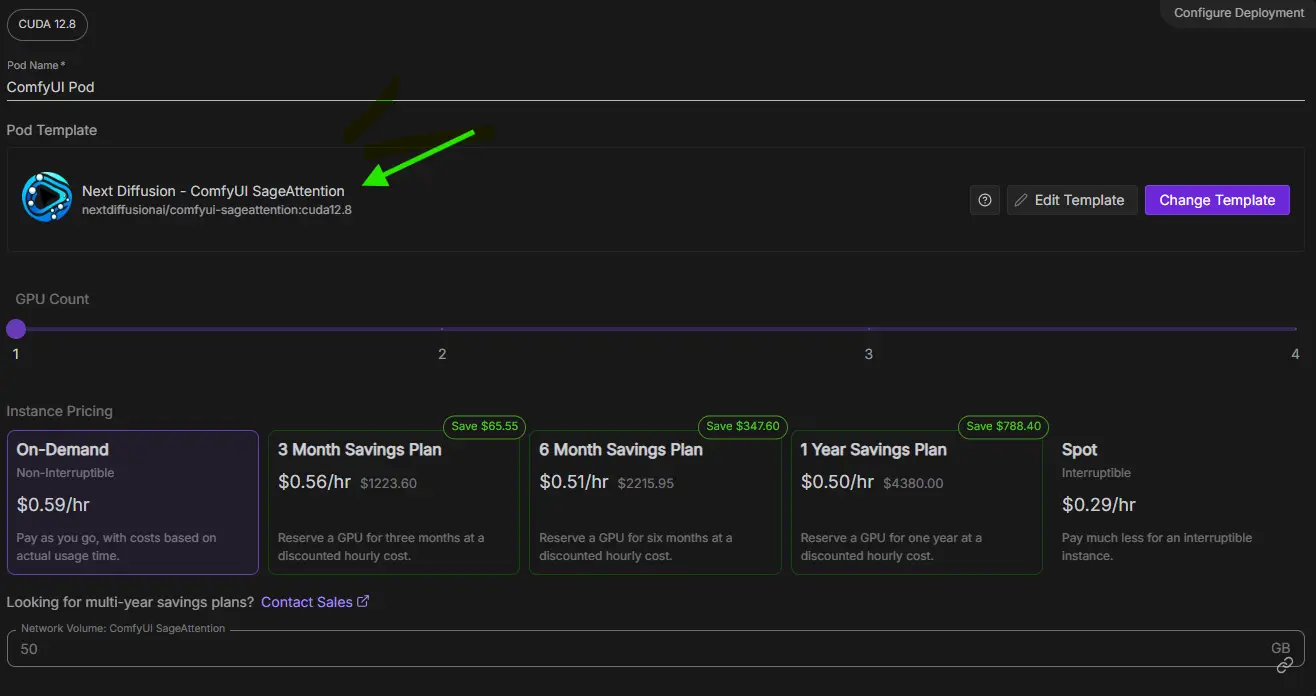Click the "$0.56/hr" hourly rate

tap(314, 482)
